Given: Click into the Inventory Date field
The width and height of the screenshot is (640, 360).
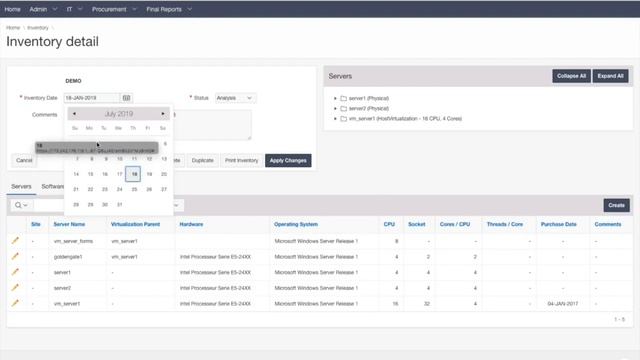Looking at the screenshot, I should [x=92, y=98].
